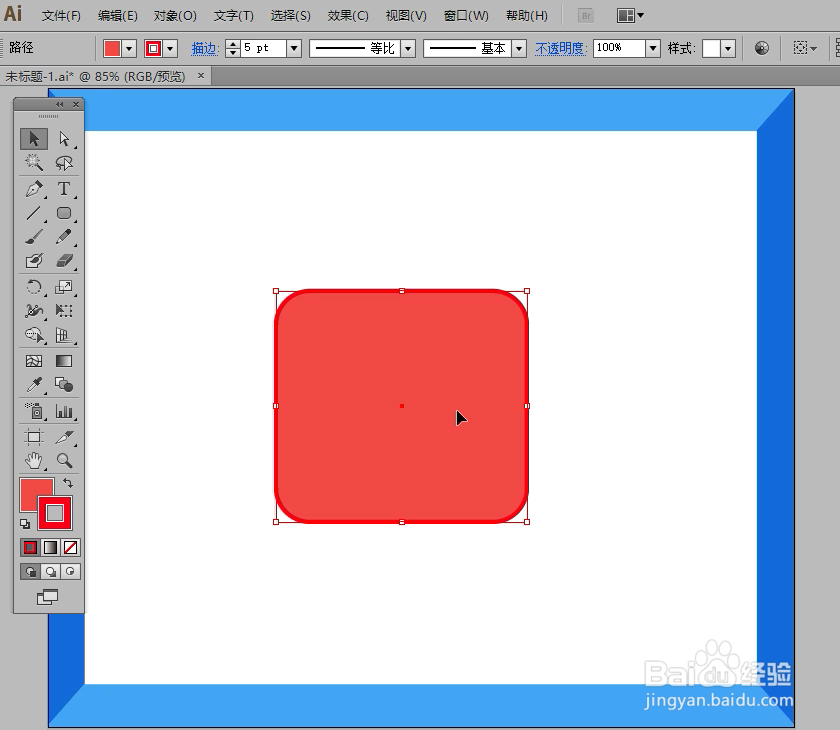
Task: Open variable width profile dropdown 等比
Action: 408,49
